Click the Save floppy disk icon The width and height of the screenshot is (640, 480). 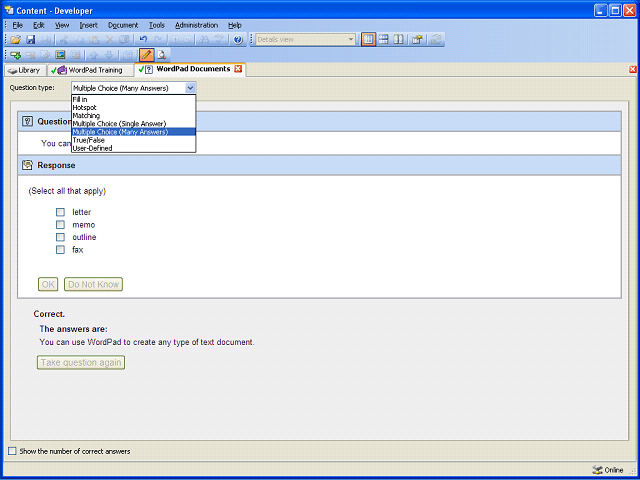tap(31, 40)
